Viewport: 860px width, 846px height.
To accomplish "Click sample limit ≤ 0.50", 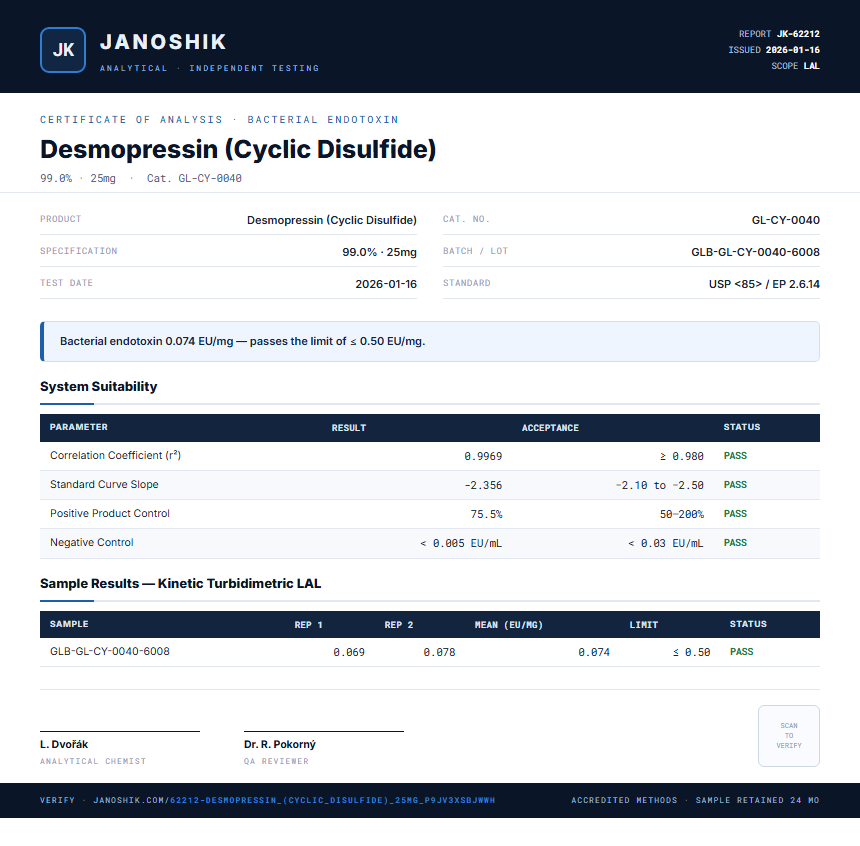I will point(691,652).
